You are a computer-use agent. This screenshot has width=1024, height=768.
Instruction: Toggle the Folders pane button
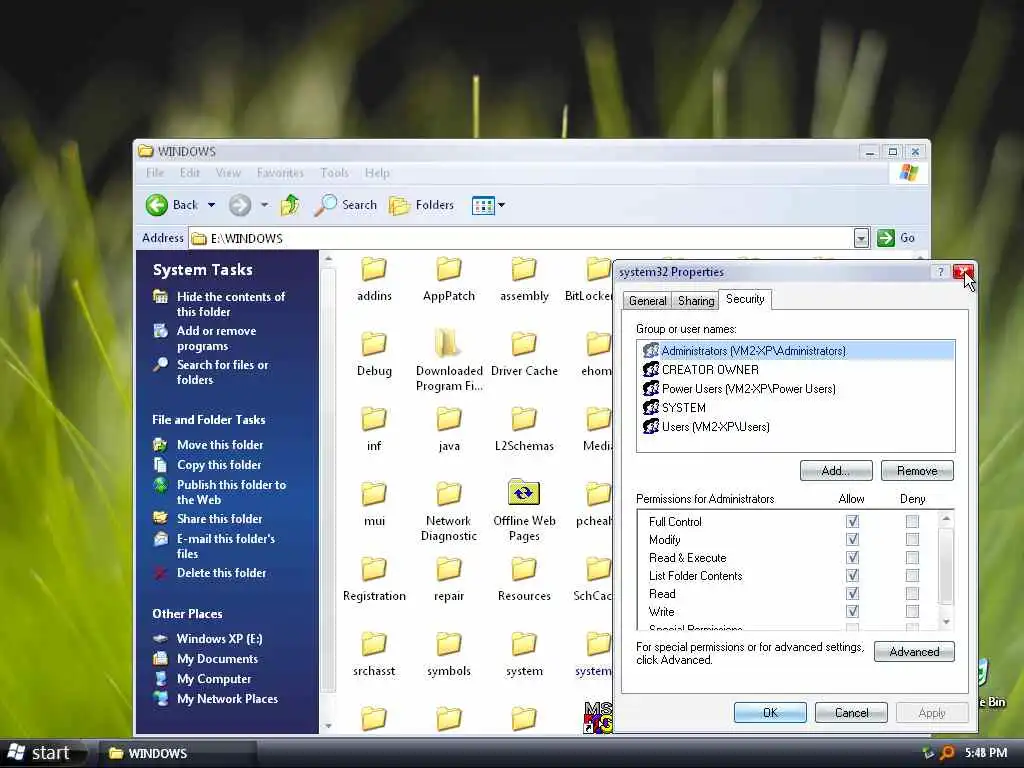[x=421, y=205]
